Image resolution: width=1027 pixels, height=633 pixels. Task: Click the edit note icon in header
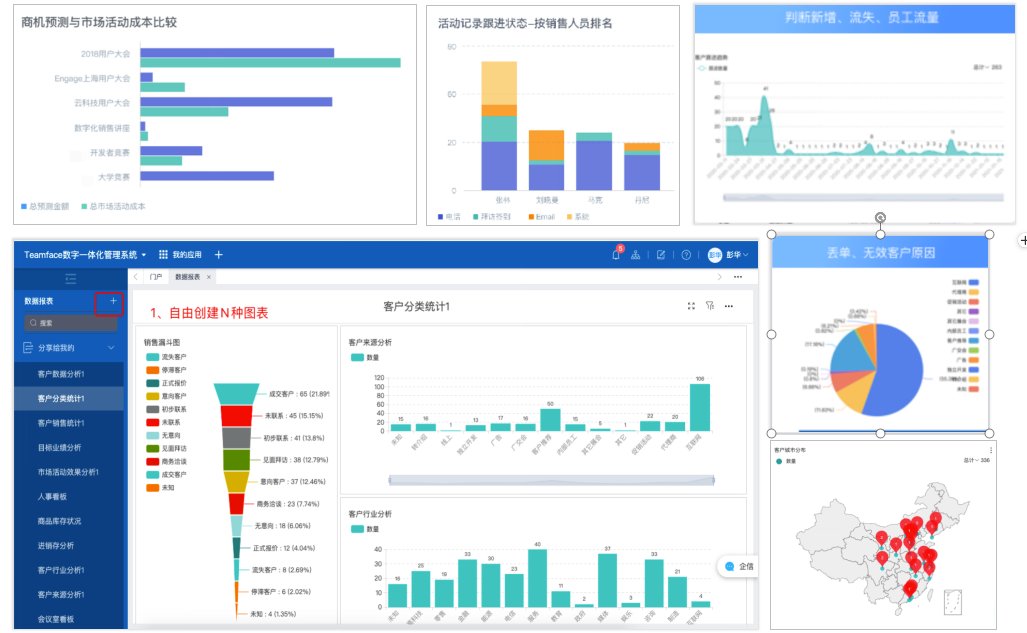(x=661, y=255)
